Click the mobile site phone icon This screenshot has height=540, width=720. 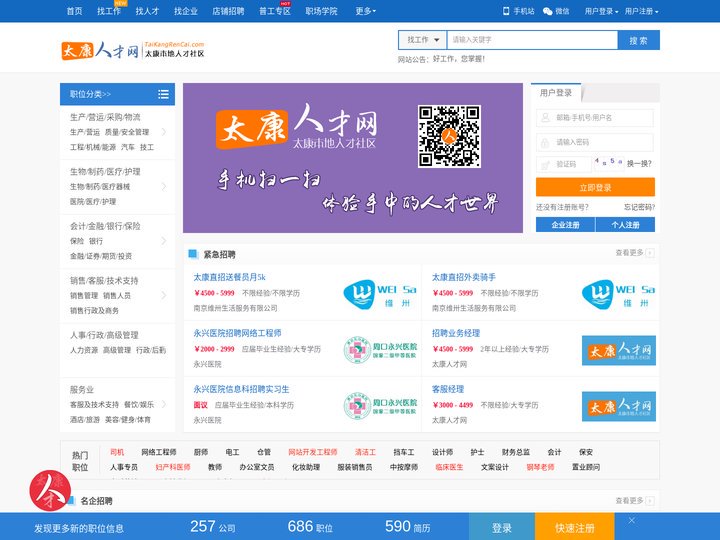click(506, 11)
